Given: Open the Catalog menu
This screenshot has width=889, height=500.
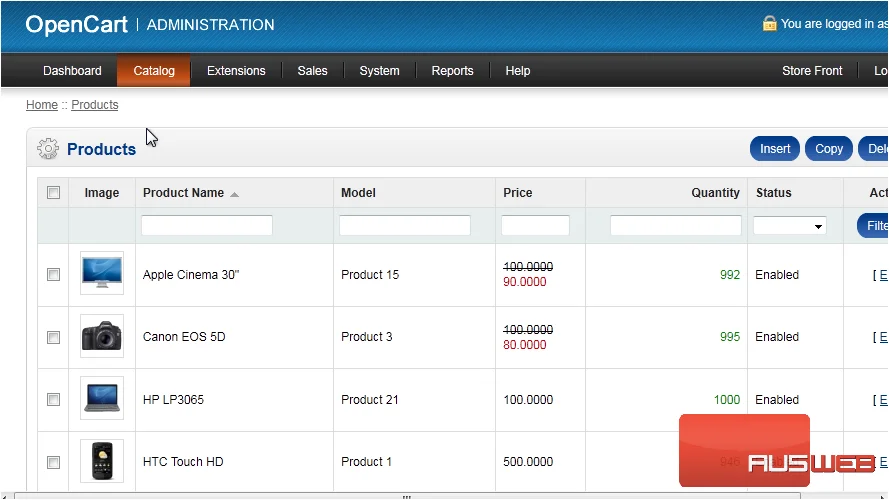Looking at the screenshot, I should 154,71.
